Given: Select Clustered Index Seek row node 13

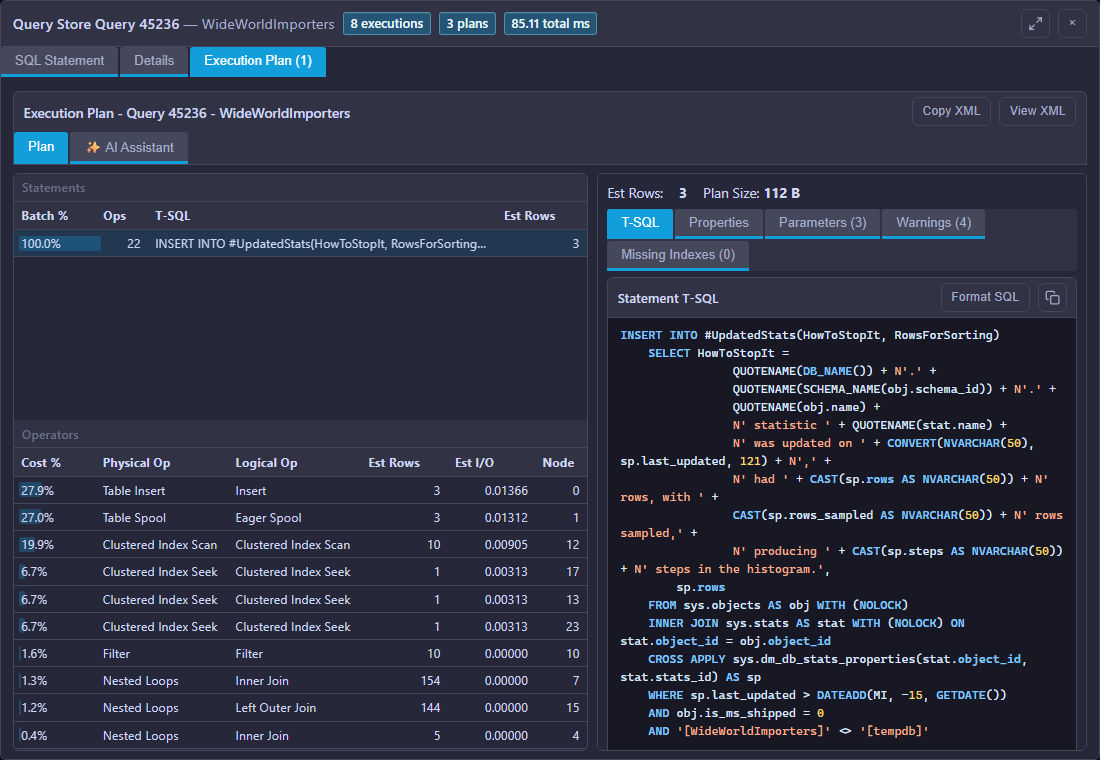Looking at the screenshot, I should click(300, 599).
